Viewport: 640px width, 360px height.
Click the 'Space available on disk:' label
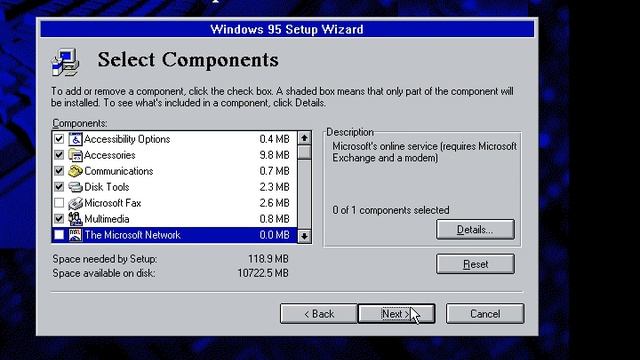click(104, 273)
